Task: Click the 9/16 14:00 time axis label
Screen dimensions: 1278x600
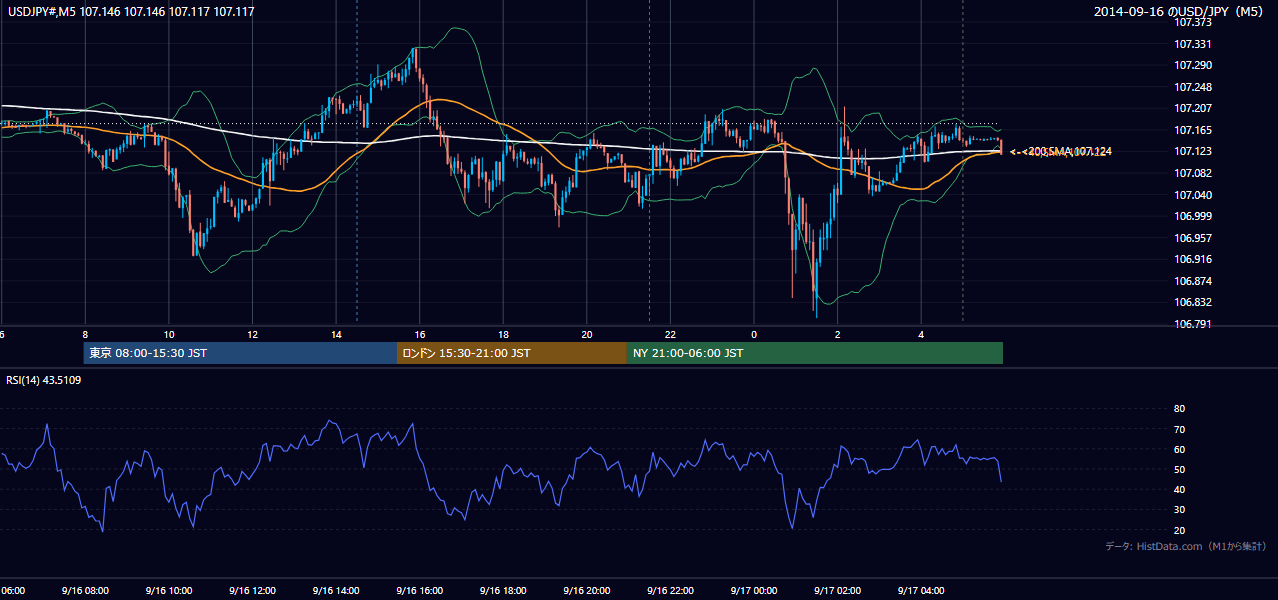Action: 335,591
